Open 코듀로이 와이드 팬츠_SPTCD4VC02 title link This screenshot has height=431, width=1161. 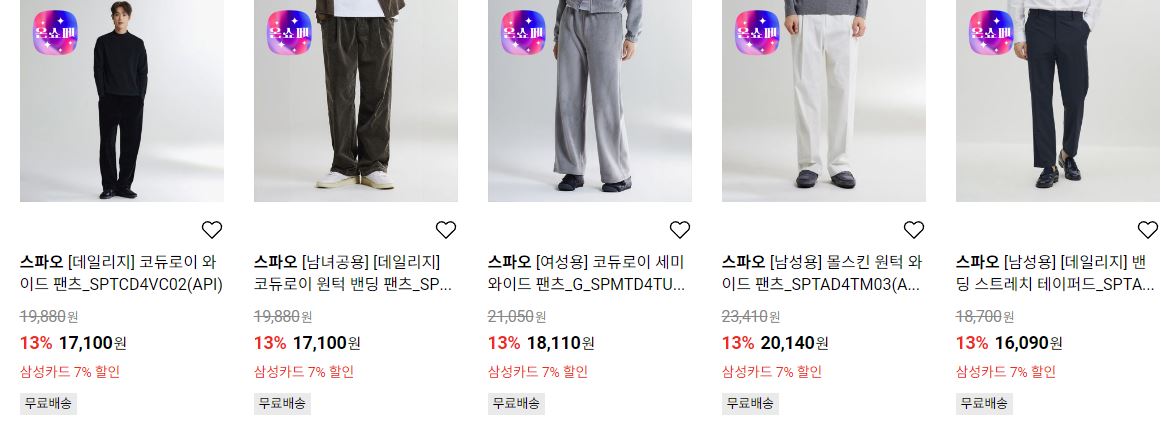(121, 273)
